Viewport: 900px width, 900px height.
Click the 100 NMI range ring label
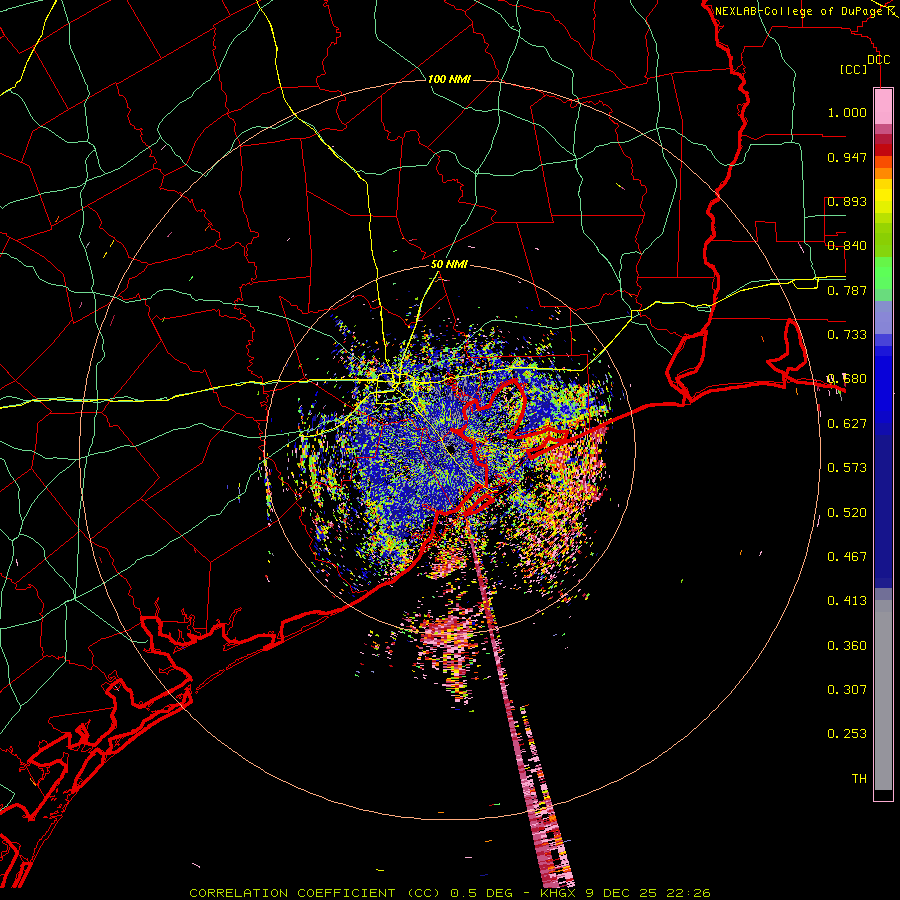(449, 79)
